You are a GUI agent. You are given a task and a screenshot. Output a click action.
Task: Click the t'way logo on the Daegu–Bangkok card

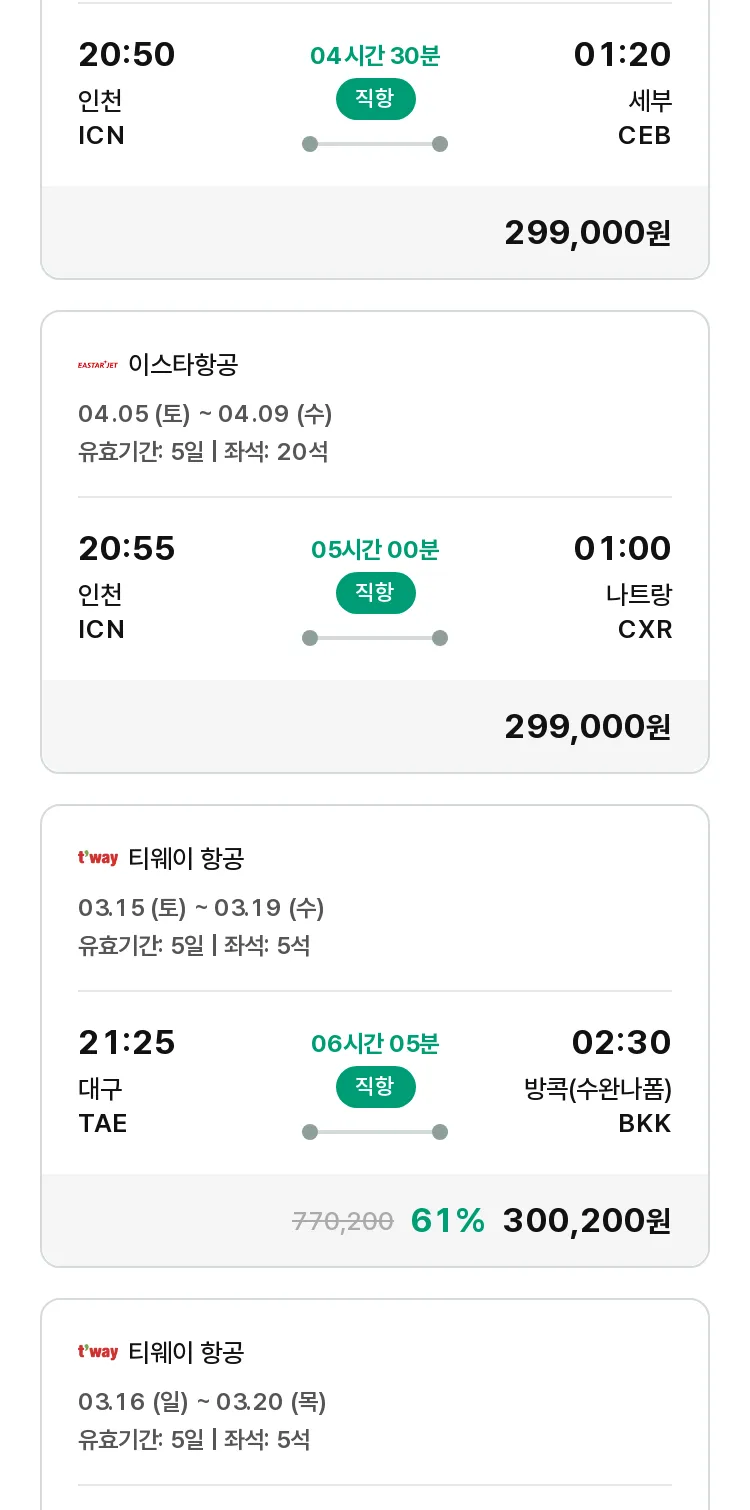pyautogui.click(x=98, y=858)
